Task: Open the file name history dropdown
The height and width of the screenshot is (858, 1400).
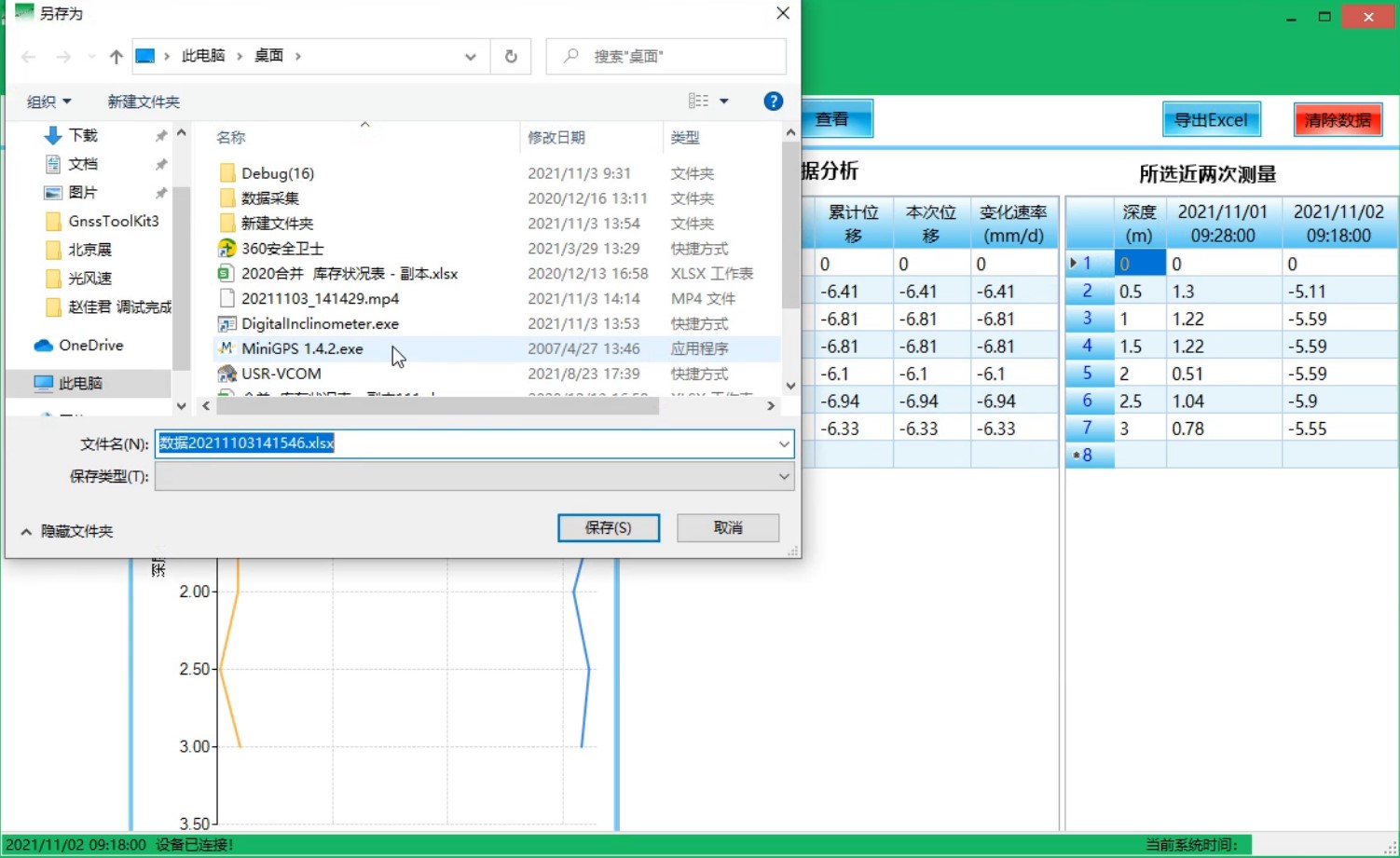Action: pos(784,444)
